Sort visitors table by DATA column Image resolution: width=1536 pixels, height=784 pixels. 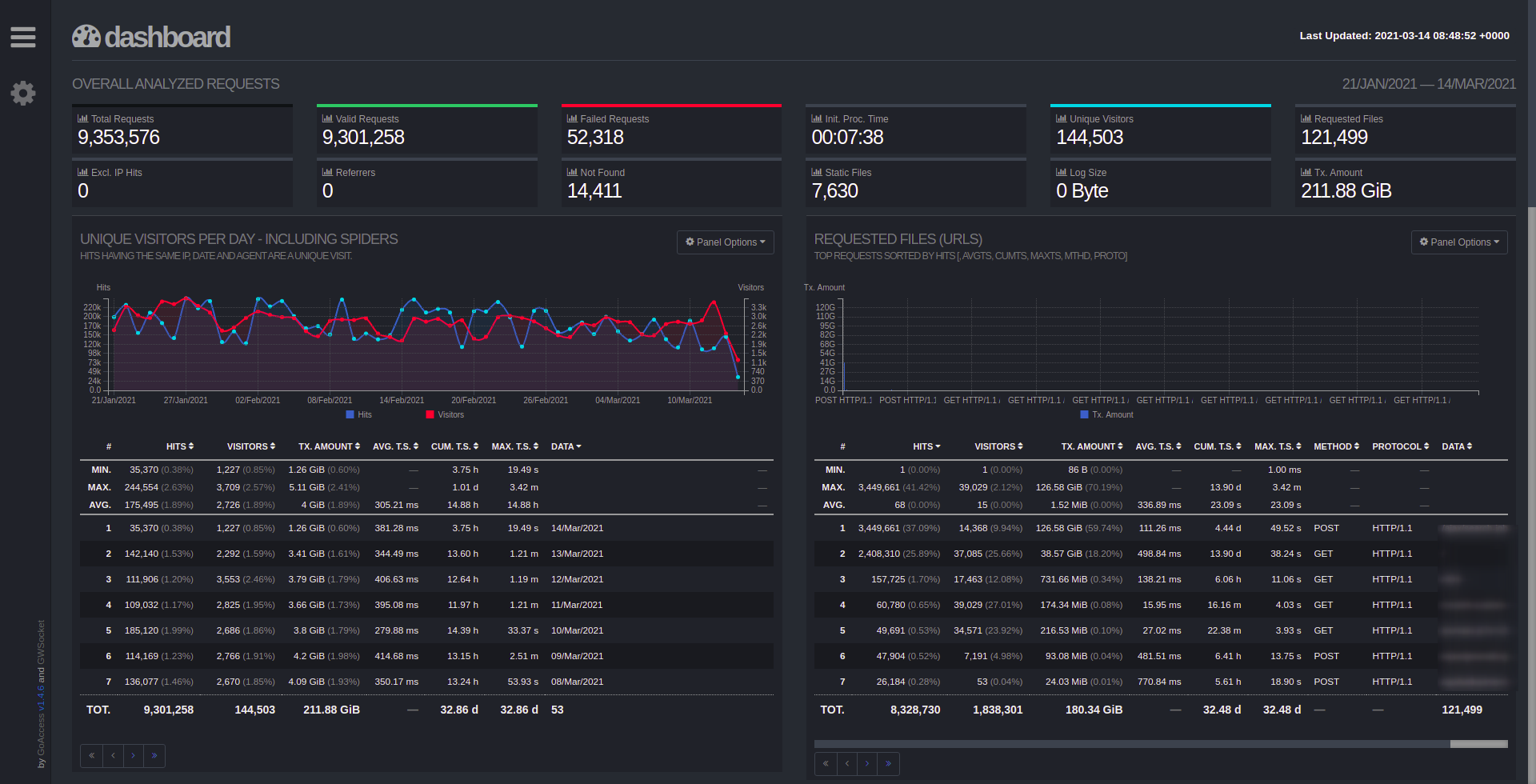pos(566,446)
